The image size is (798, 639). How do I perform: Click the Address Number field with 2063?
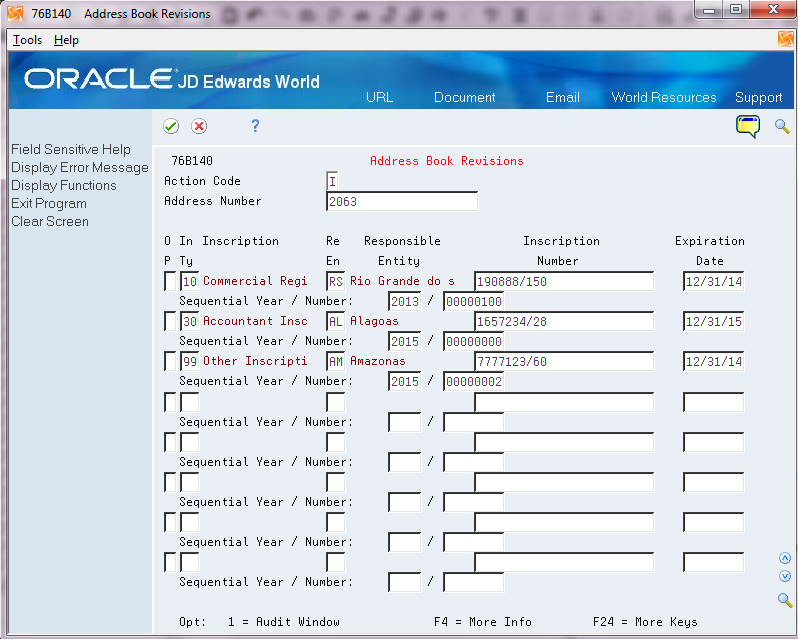402,201
